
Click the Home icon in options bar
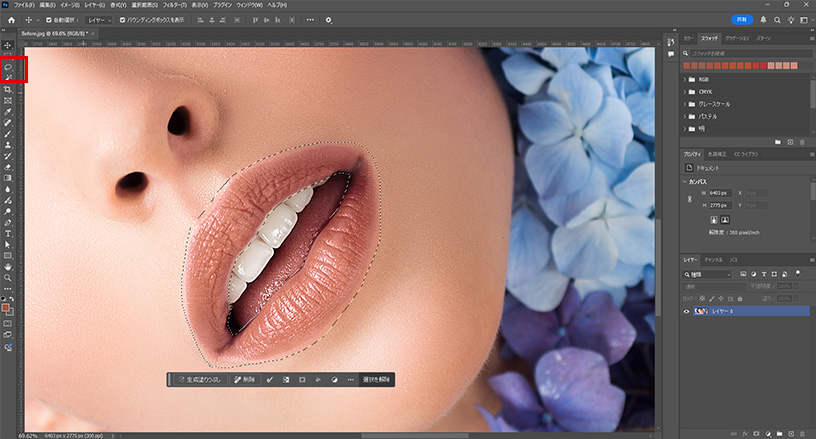point(12,19)
